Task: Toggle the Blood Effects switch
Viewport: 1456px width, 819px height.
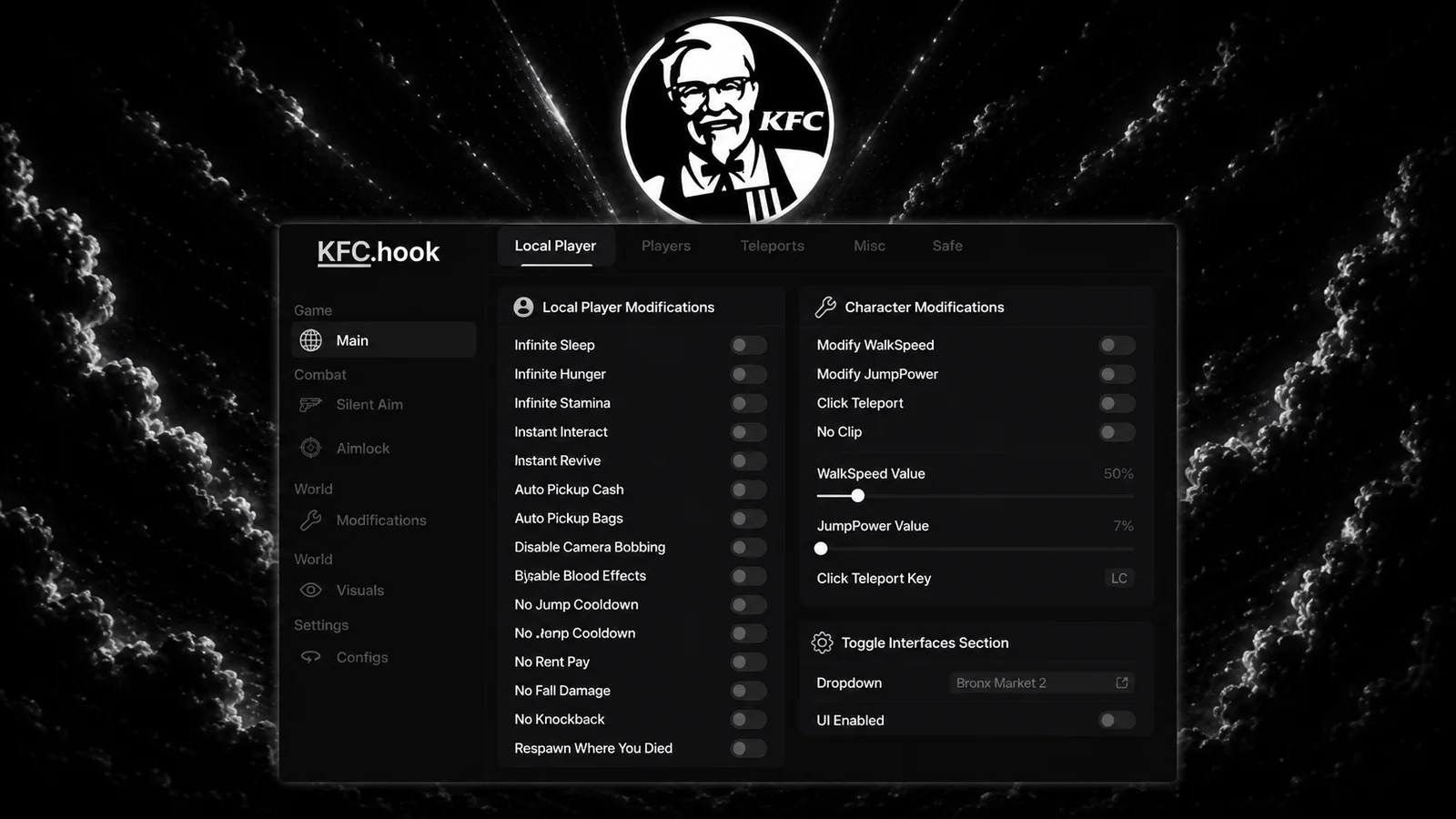Action: (x=749, y=576)
